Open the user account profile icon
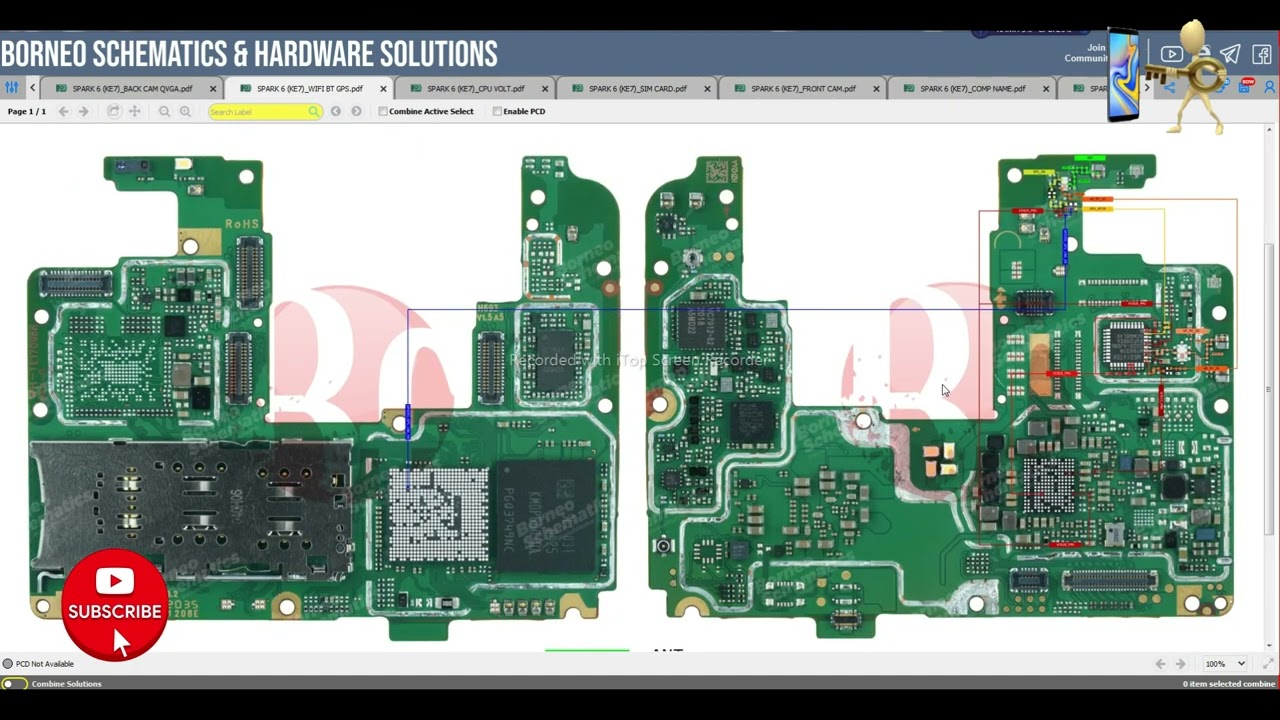 point(1271,88)
